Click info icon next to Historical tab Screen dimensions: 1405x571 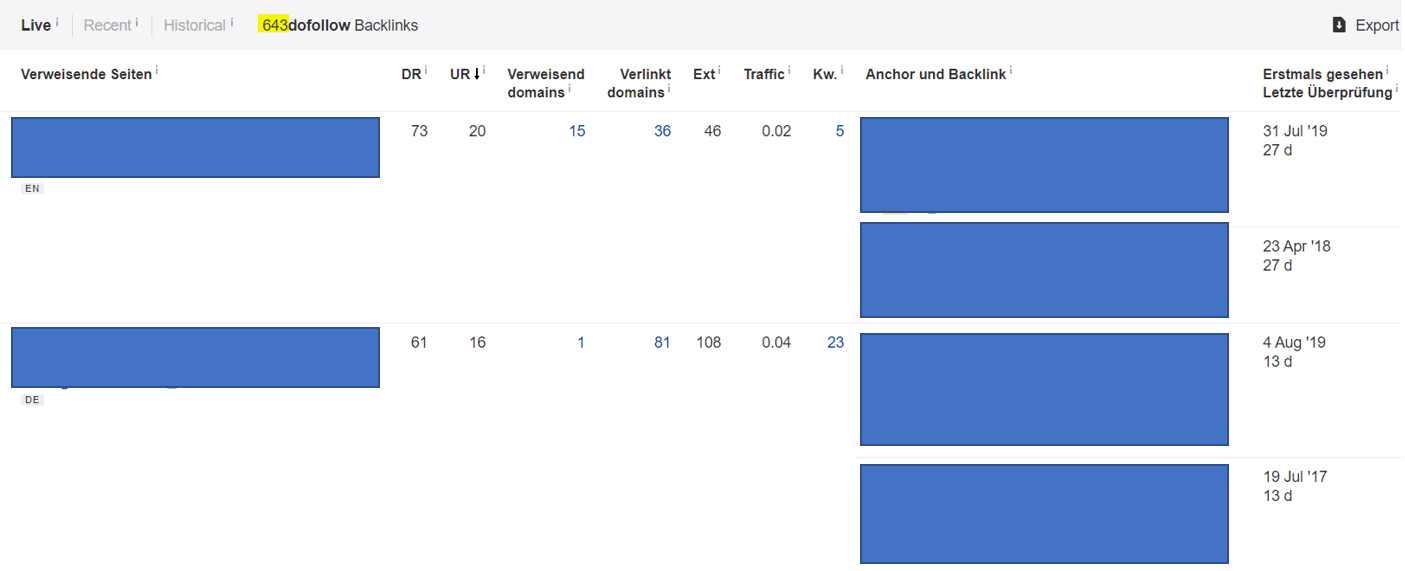click(232, 21)
